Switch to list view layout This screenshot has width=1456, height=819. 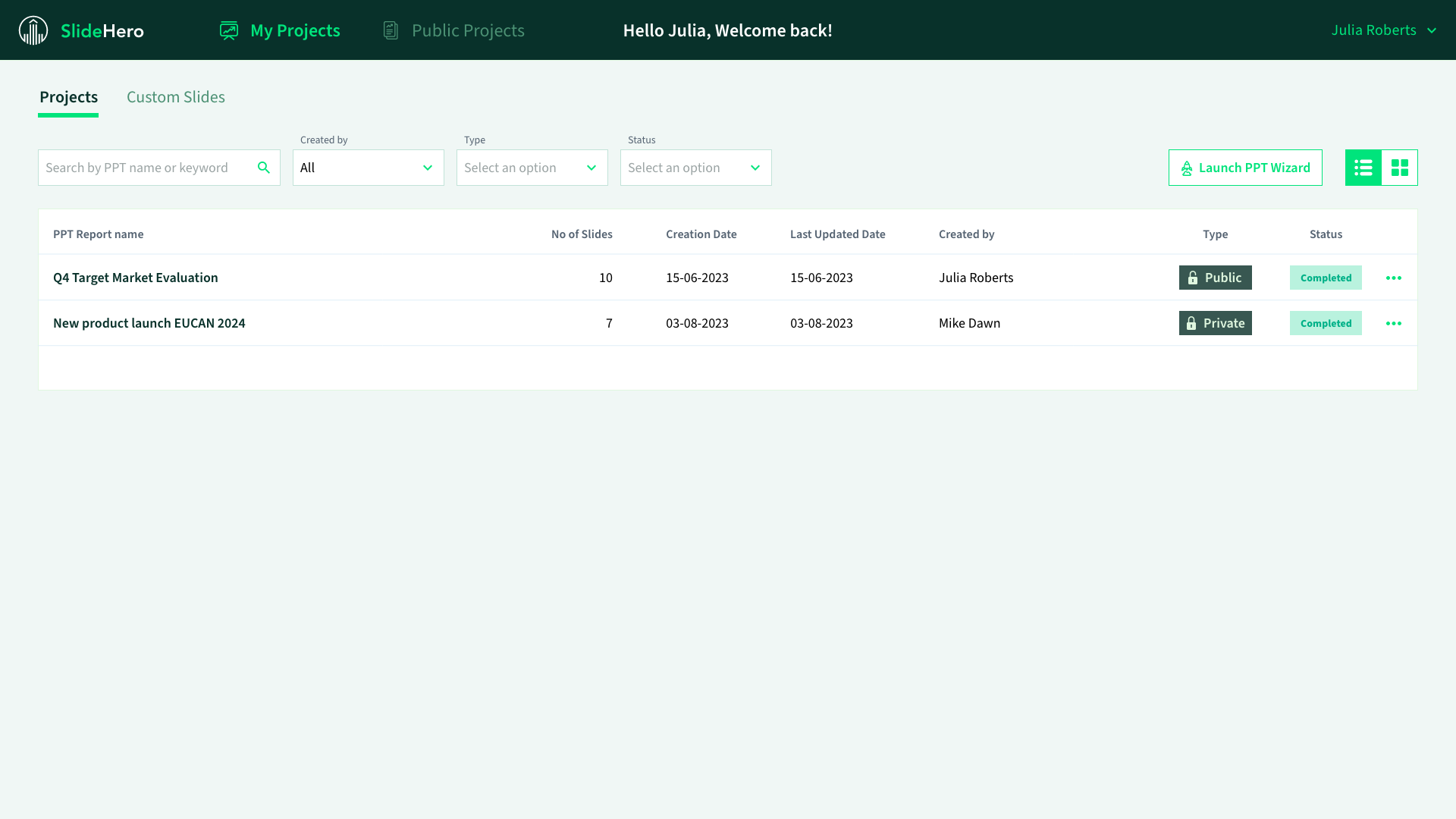coord(1363,168)
